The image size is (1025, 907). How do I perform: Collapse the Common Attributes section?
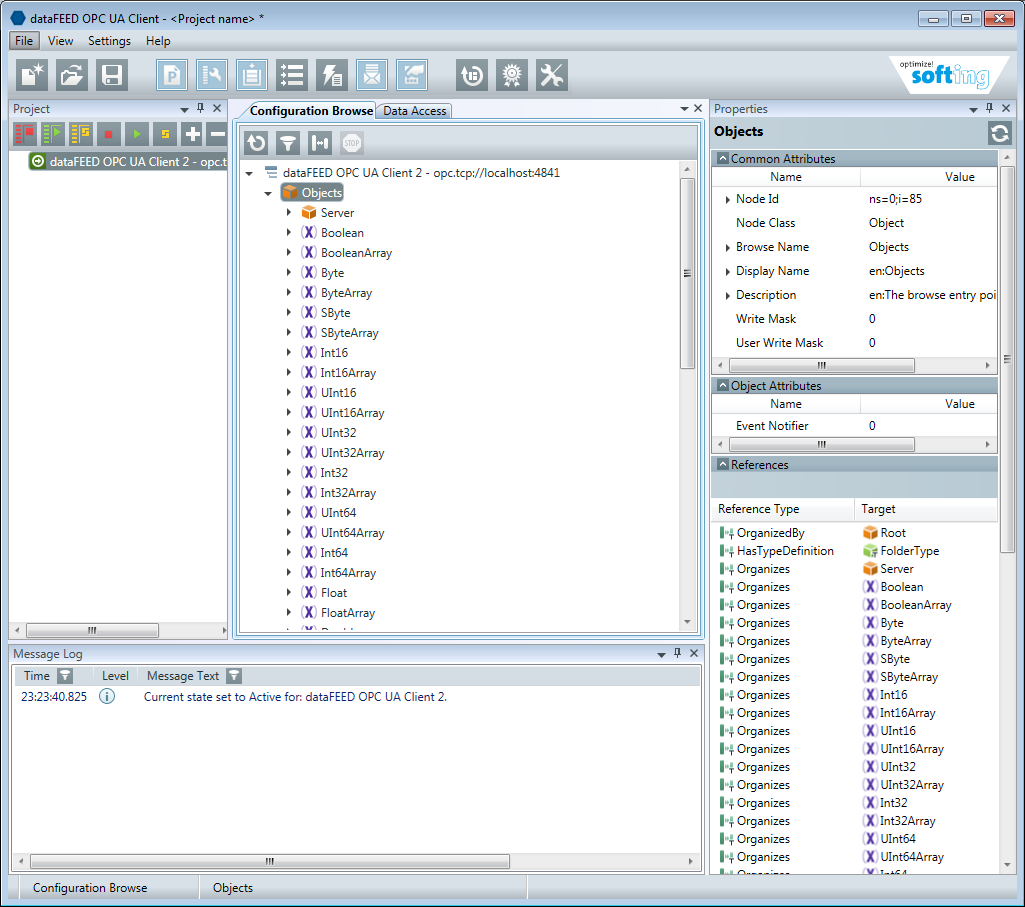(722, 158)
